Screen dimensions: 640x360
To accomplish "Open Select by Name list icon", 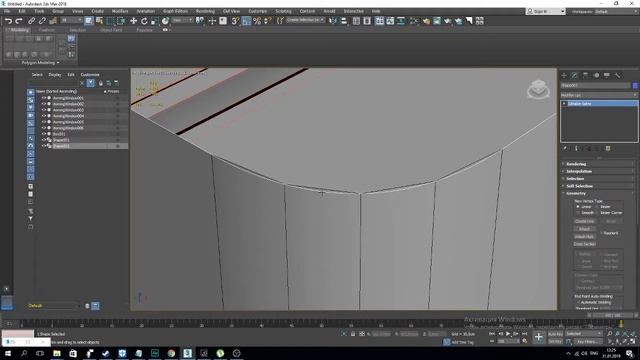I will tap(99, 21).
